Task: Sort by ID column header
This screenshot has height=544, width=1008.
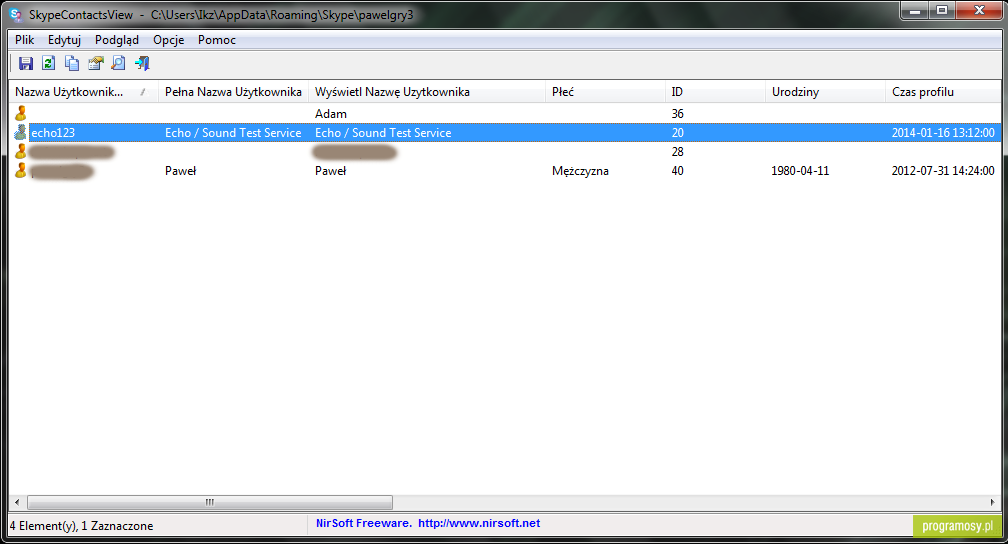Action: 715,92
